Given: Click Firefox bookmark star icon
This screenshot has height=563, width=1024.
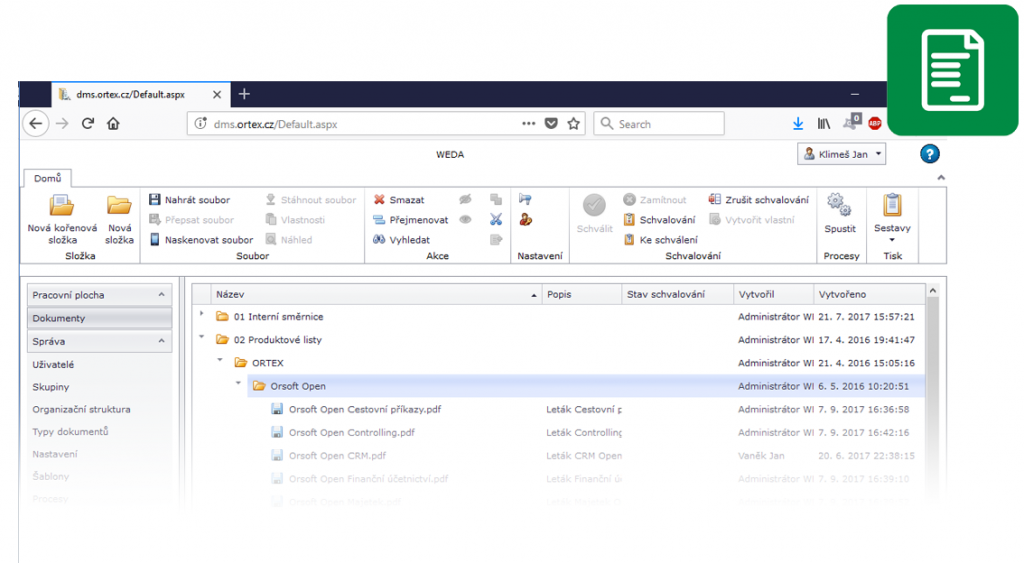Looking at the screenshot, I should point(573,124).
